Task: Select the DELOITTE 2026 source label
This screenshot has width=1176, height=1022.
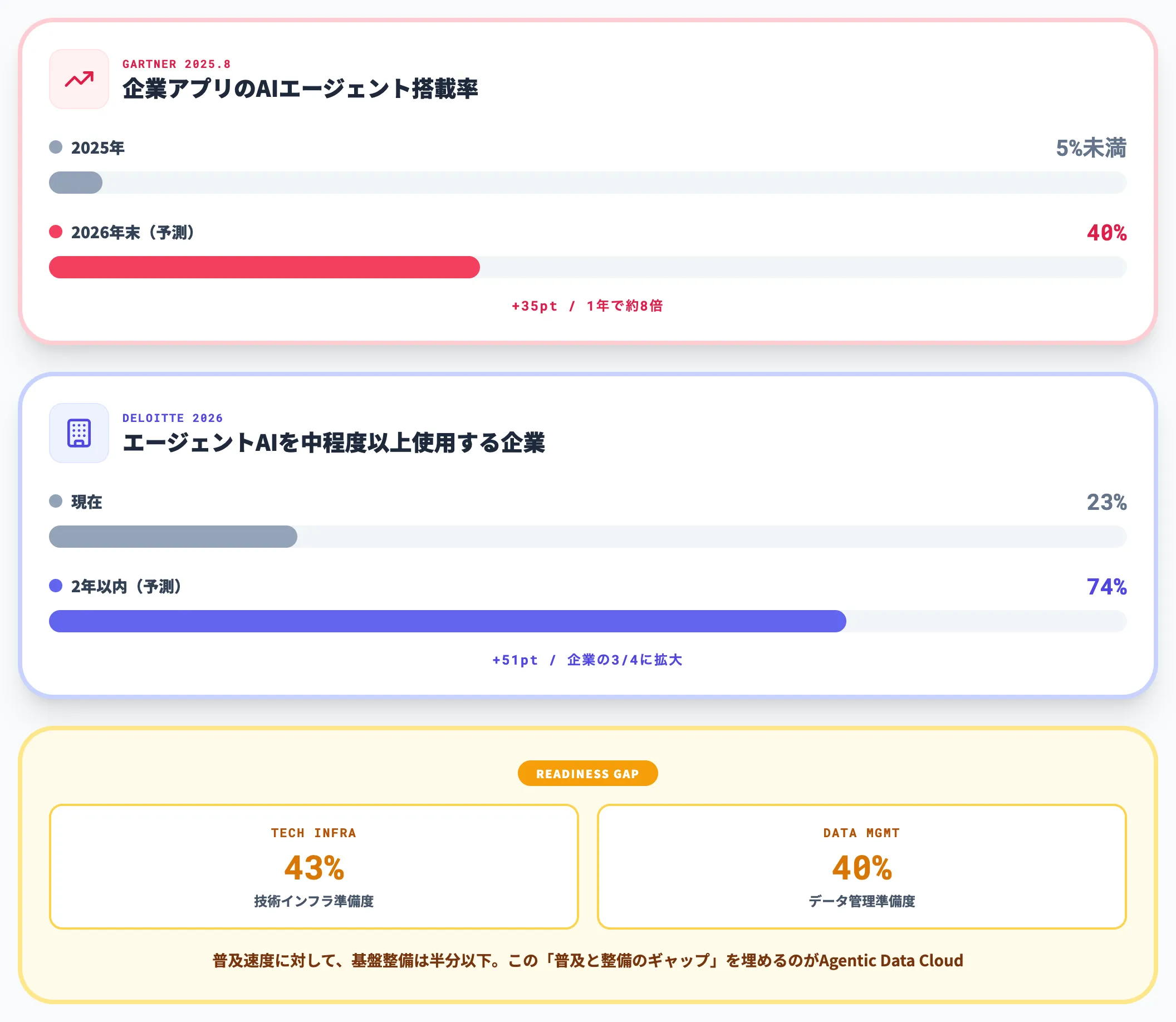Action: point(171,418)
